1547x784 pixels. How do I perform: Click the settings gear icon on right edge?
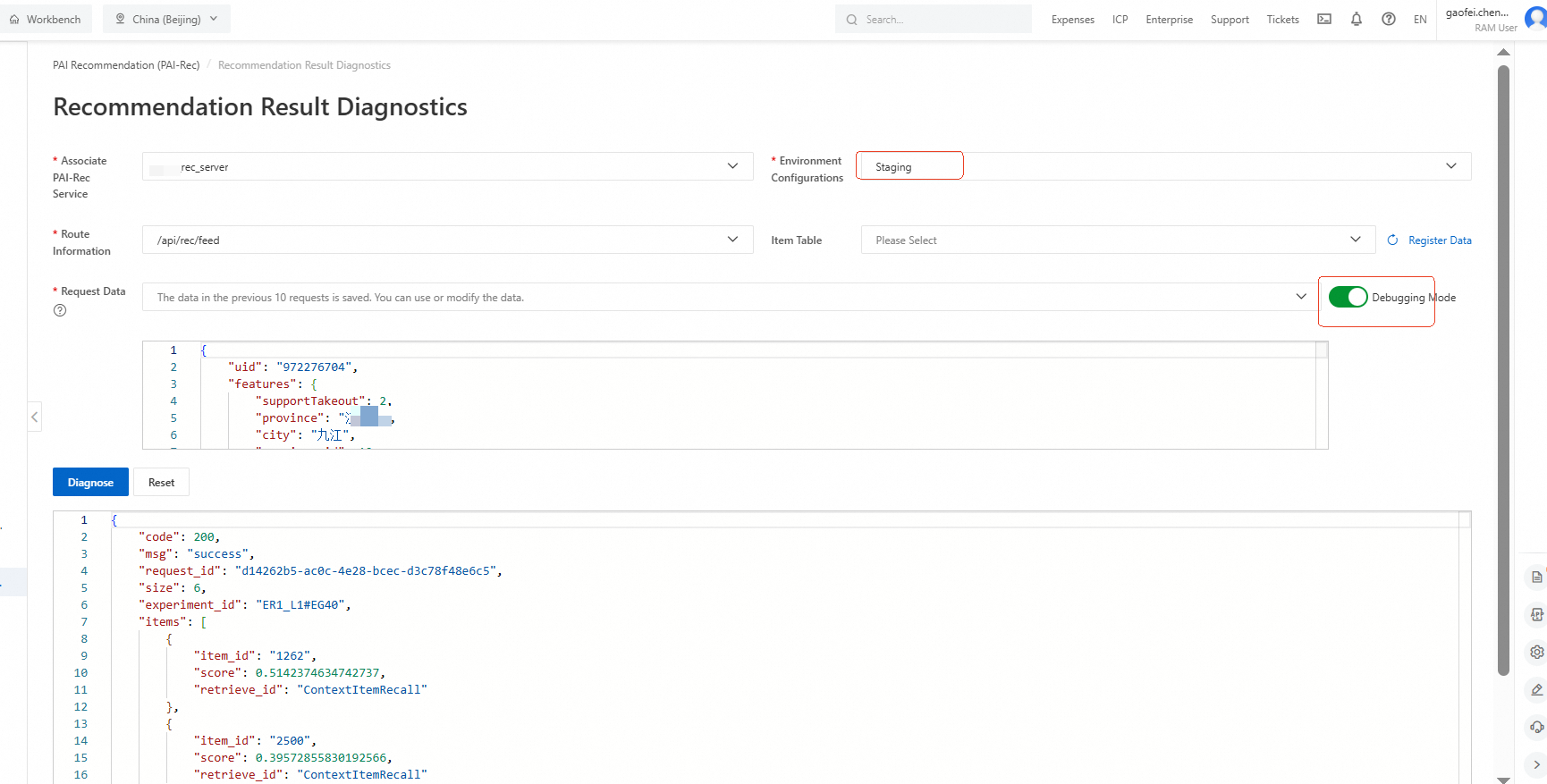[1536, 652]
